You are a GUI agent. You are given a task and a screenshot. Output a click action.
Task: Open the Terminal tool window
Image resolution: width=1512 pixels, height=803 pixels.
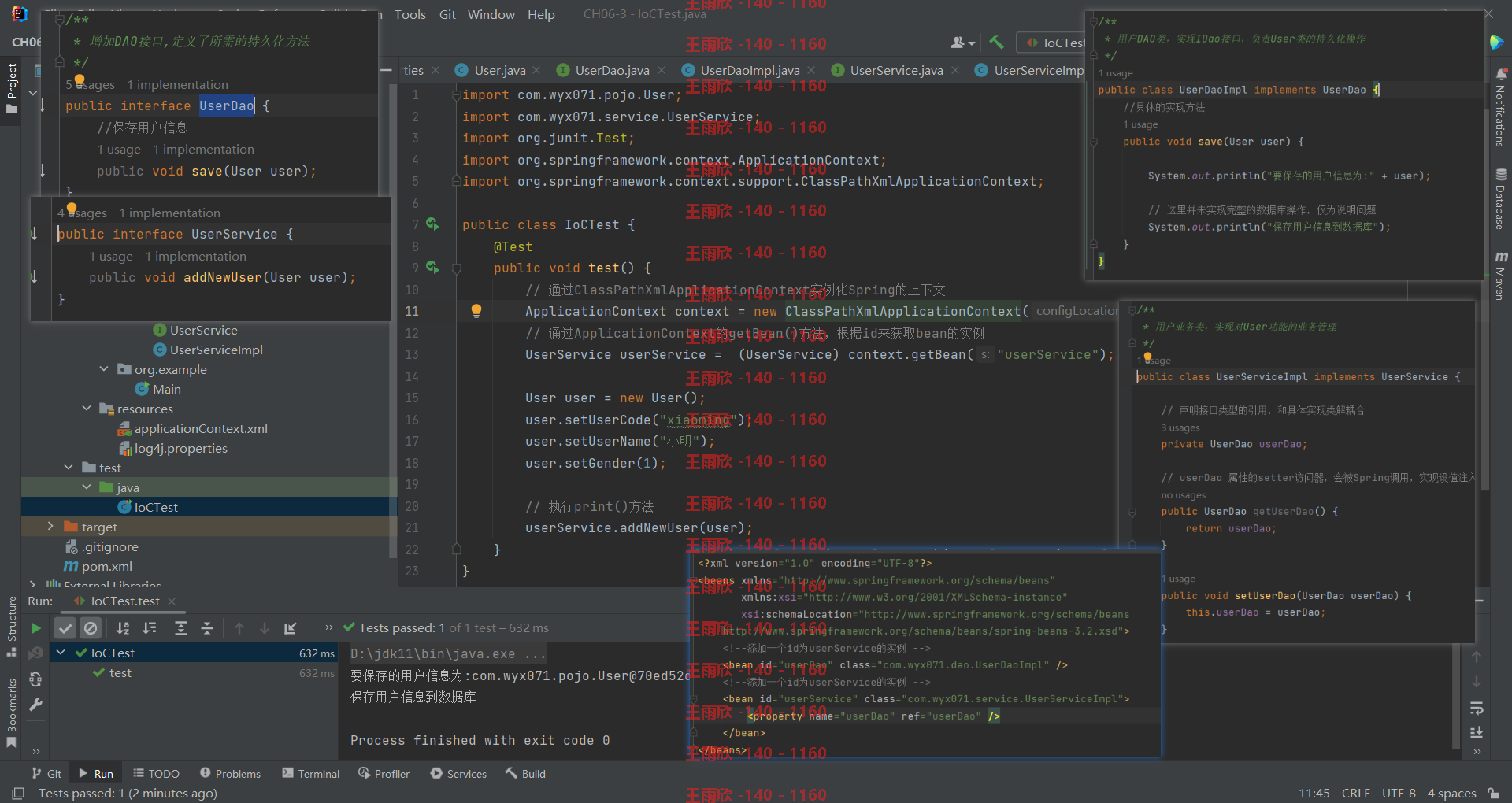(x=310, y=774)
